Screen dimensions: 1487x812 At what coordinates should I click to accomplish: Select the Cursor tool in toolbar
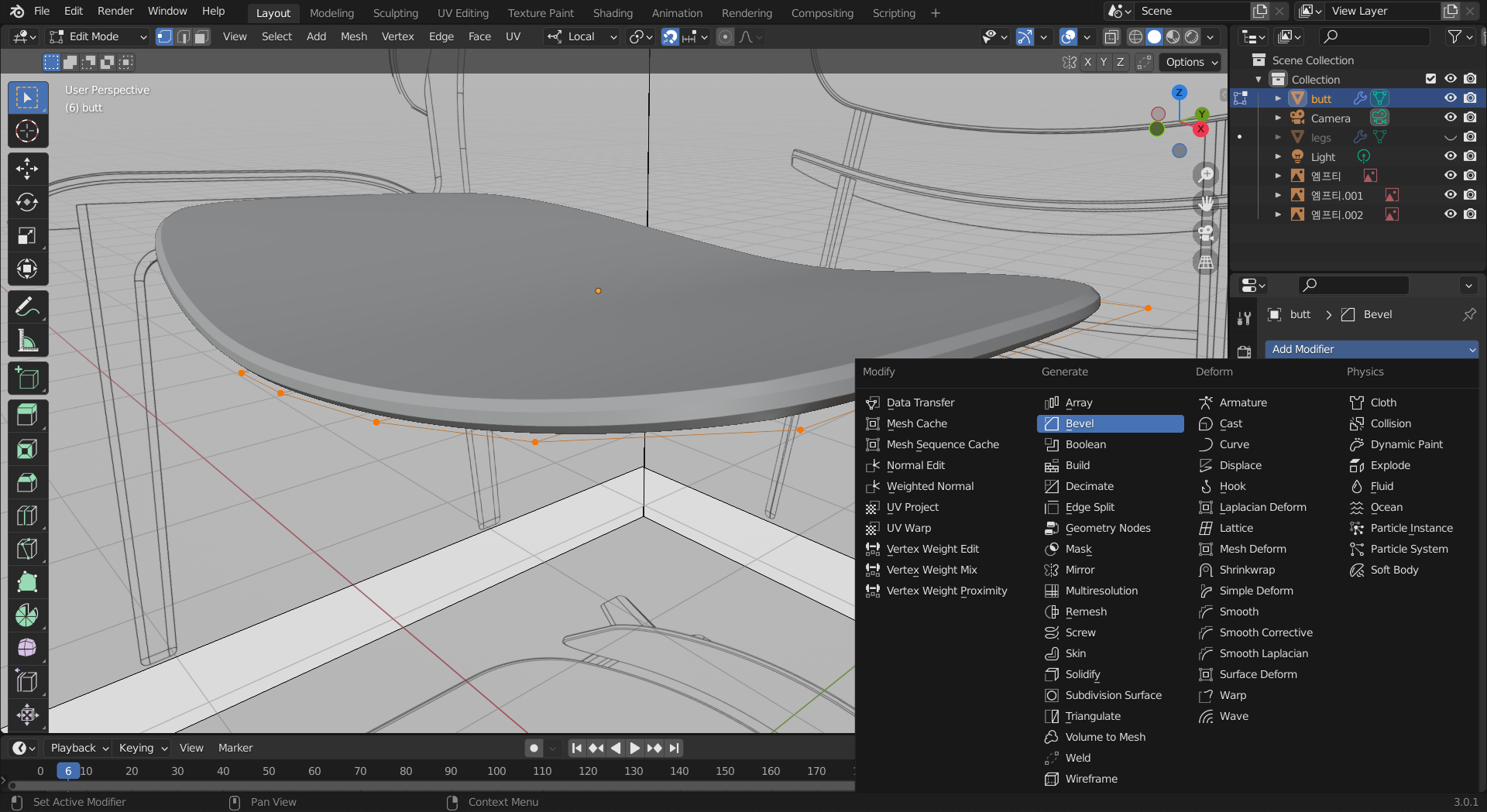(28, 132)
